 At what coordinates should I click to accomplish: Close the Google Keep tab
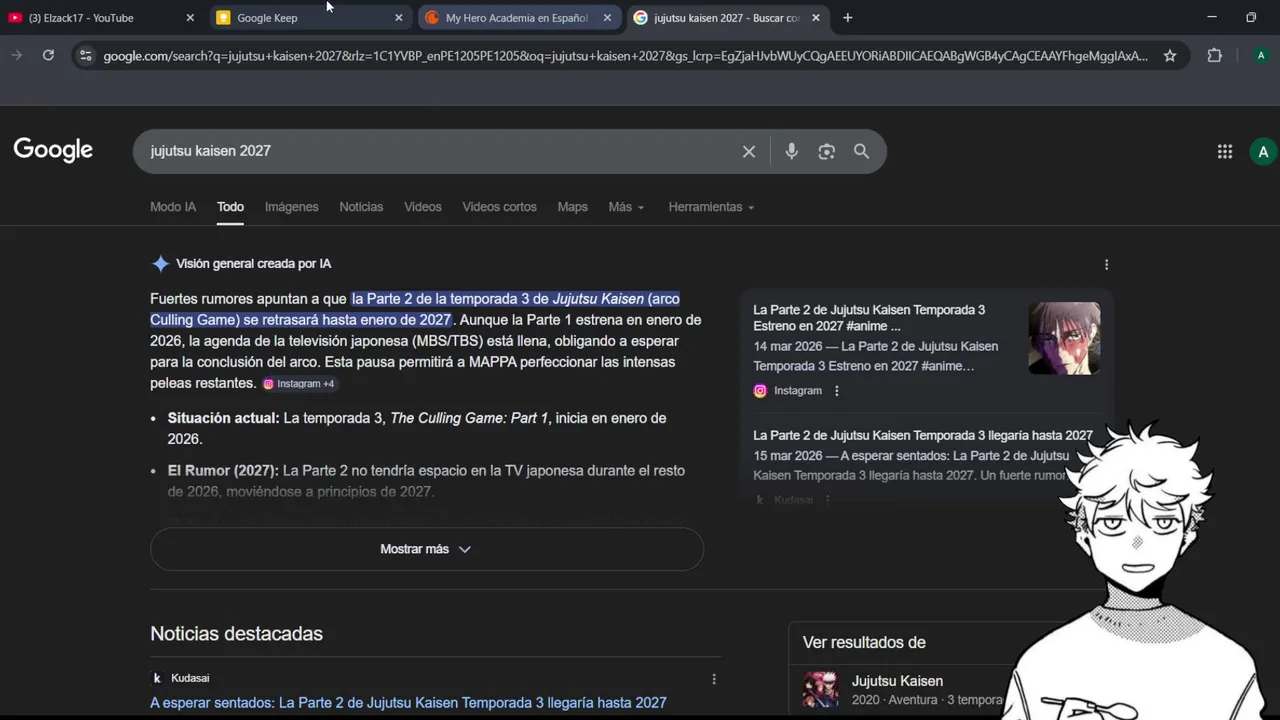click(x=399, y=18)
